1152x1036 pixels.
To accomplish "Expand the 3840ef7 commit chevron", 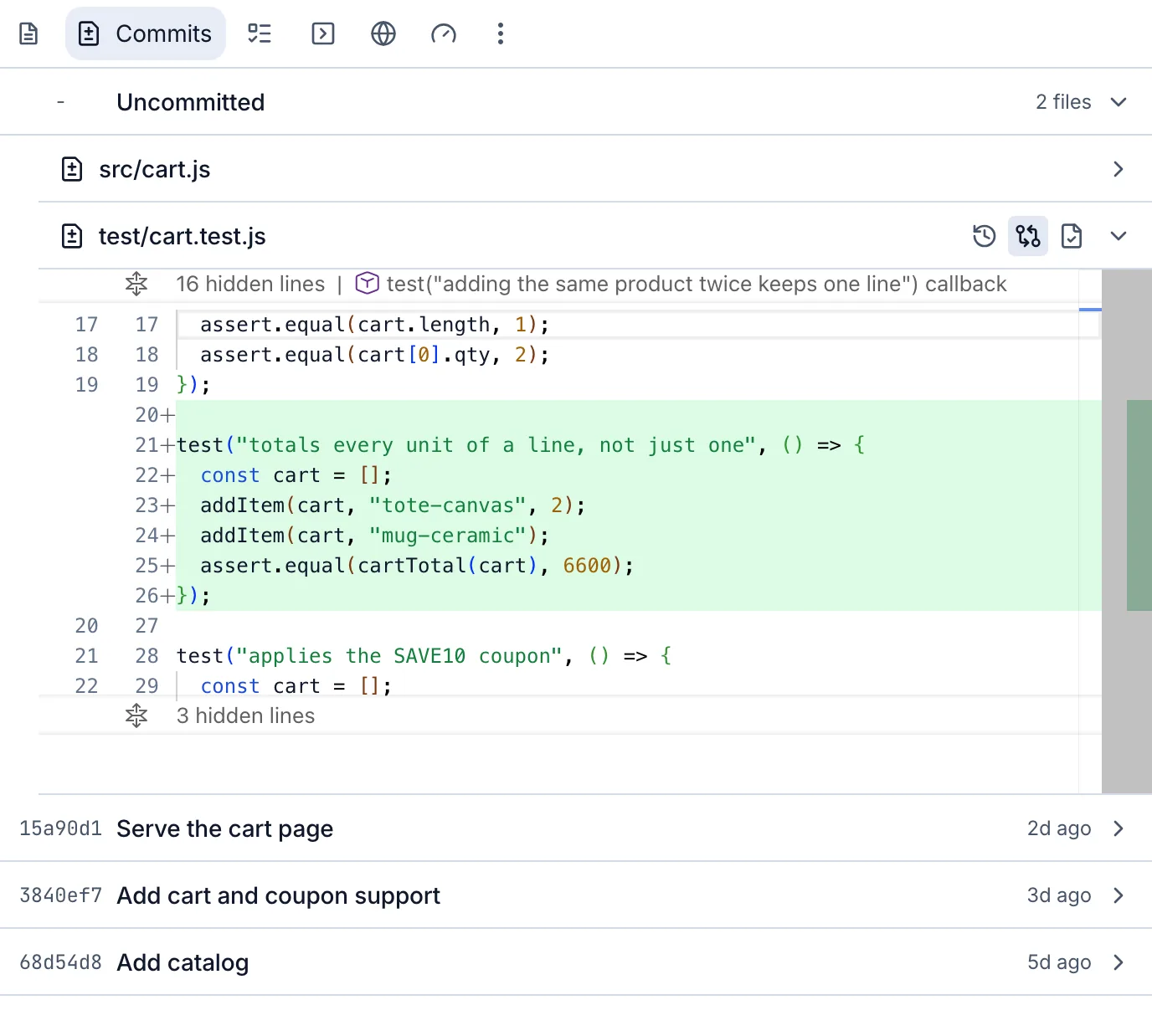I will pyautogui.click(x=1119, y=895).
